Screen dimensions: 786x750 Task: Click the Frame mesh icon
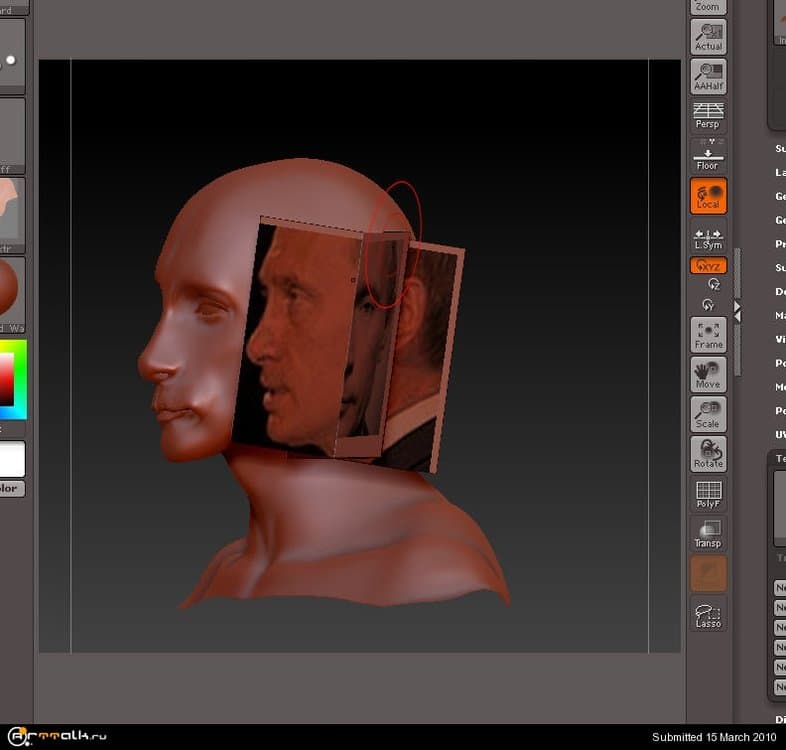[708, 335]
